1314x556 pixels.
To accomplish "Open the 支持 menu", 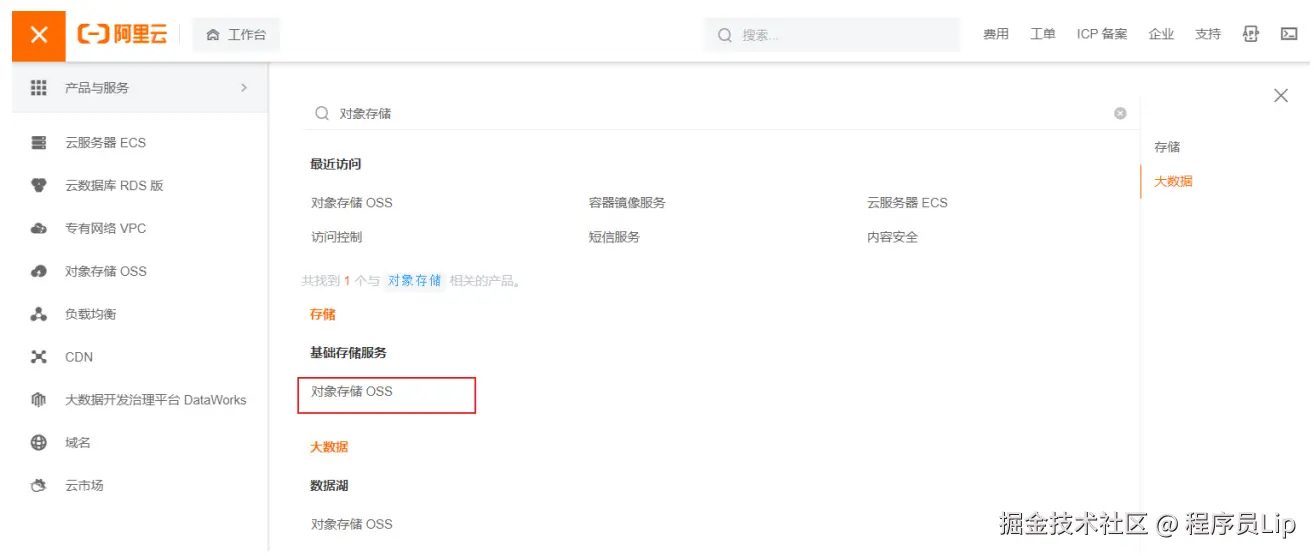I will tap(1208, 34).
